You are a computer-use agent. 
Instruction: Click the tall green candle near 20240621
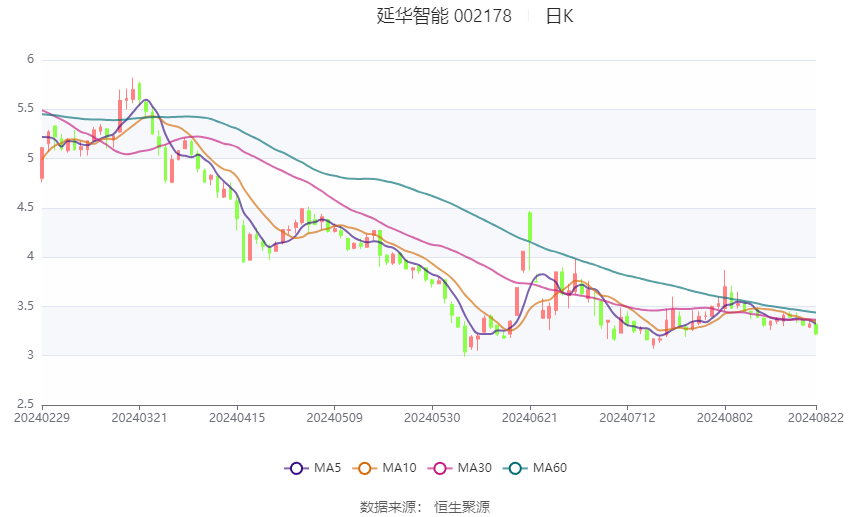[530, 227]
